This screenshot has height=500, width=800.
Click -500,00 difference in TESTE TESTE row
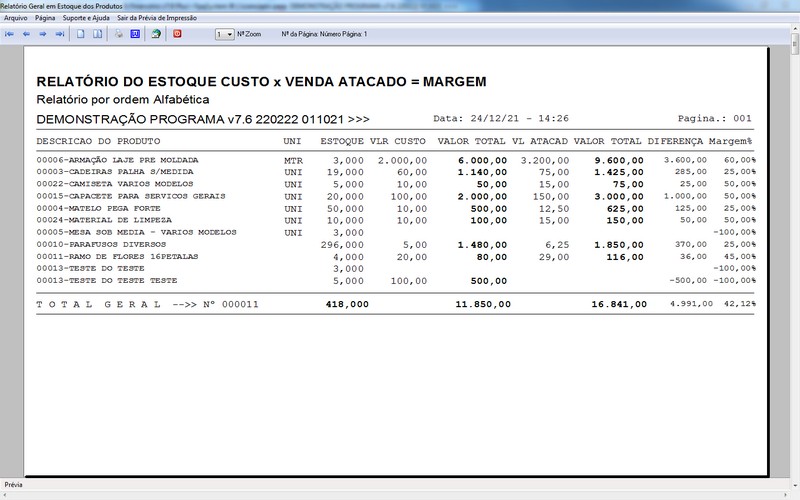688,281
